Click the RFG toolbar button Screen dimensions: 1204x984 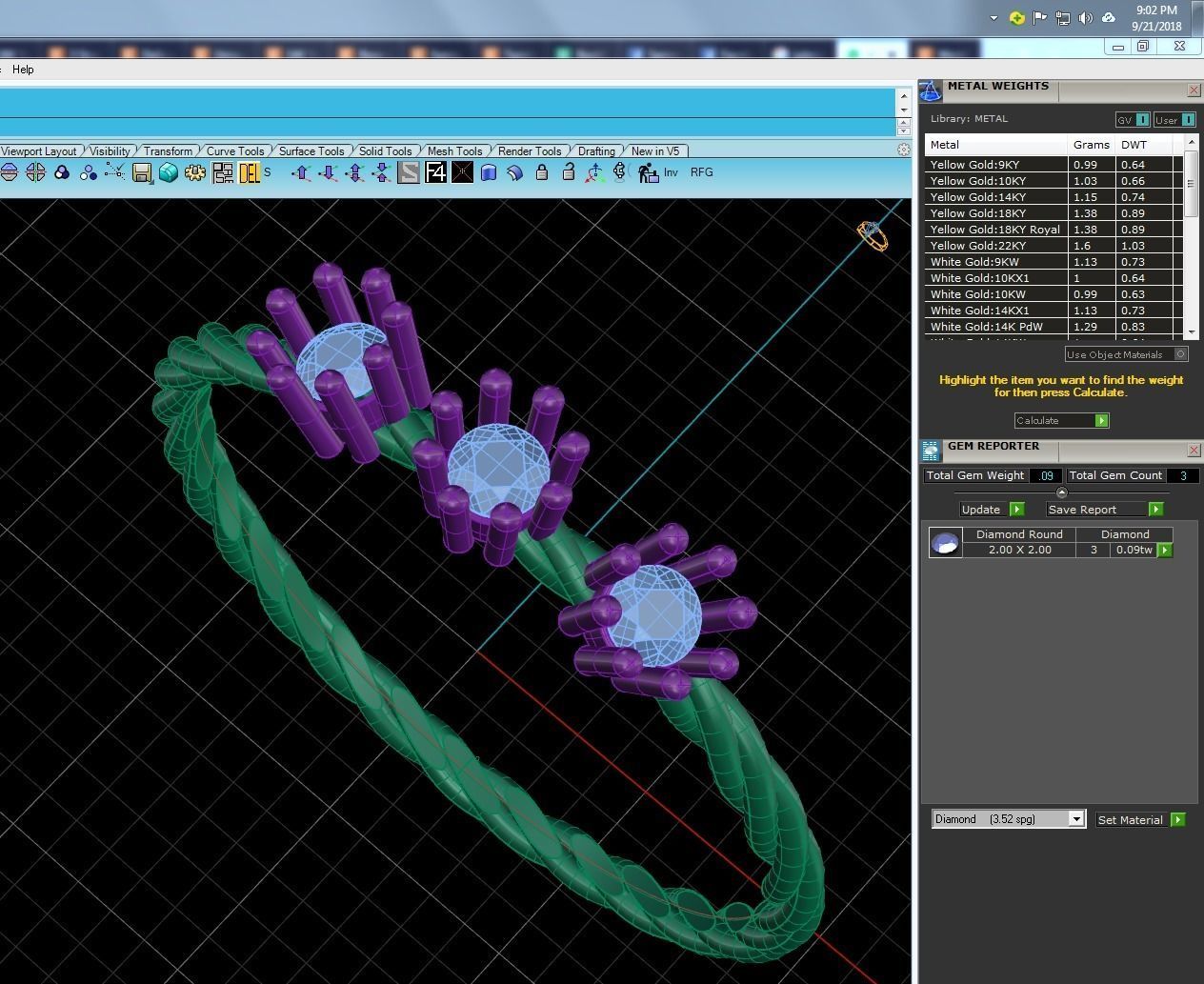click(x=701, y=172)
